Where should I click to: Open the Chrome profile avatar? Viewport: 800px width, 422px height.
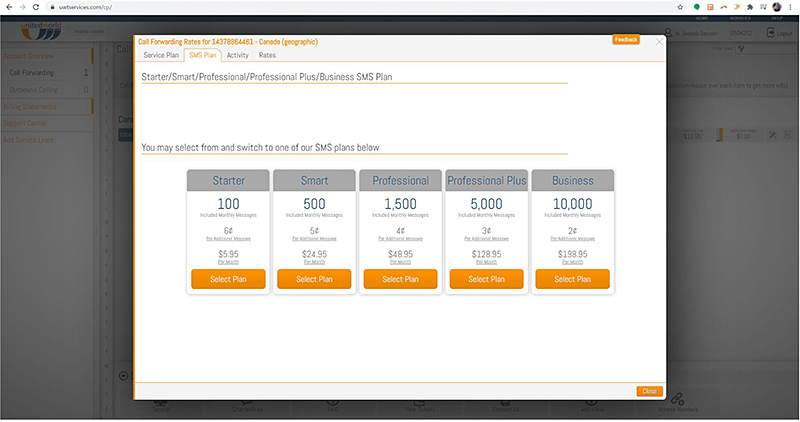click(777, 7)
